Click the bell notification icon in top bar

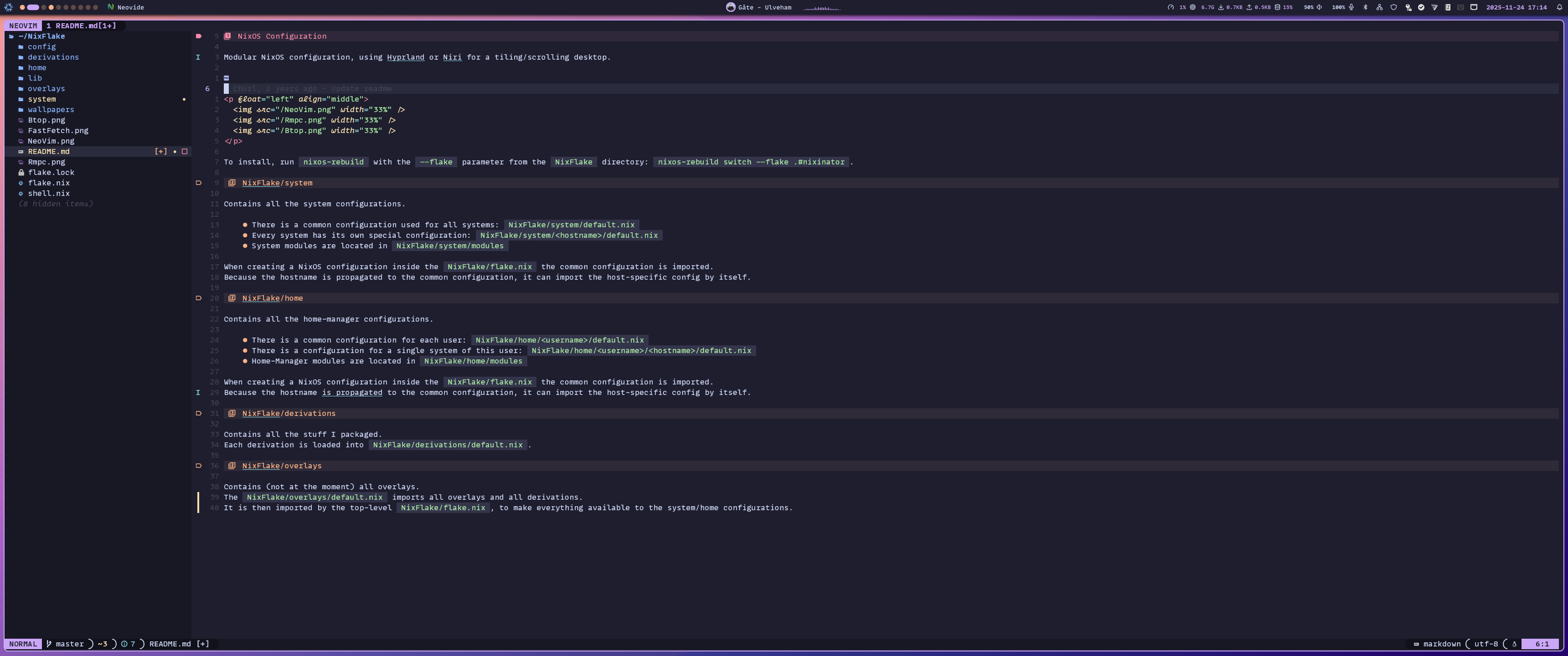pyautogui.click(x=1559, y=7)
